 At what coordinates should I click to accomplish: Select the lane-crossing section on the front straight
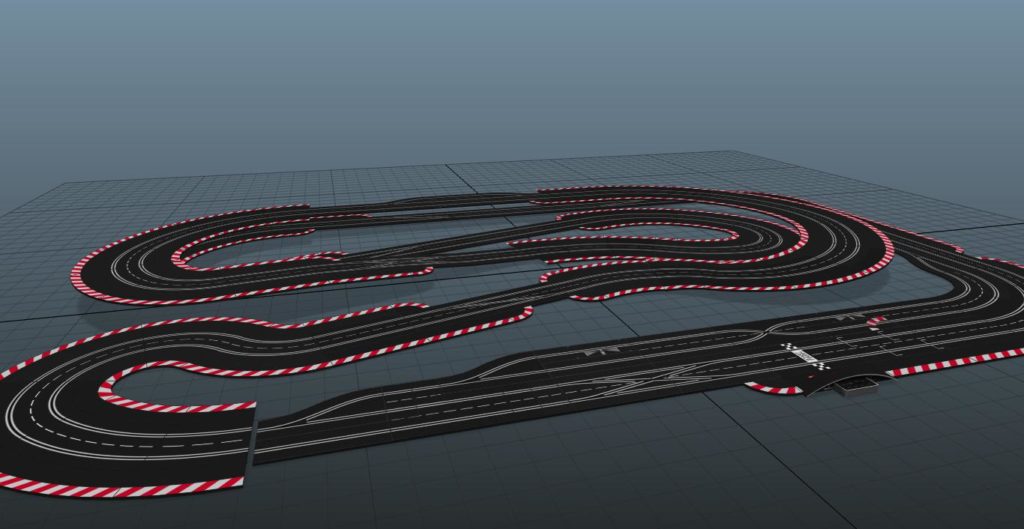tap(653, 378)
